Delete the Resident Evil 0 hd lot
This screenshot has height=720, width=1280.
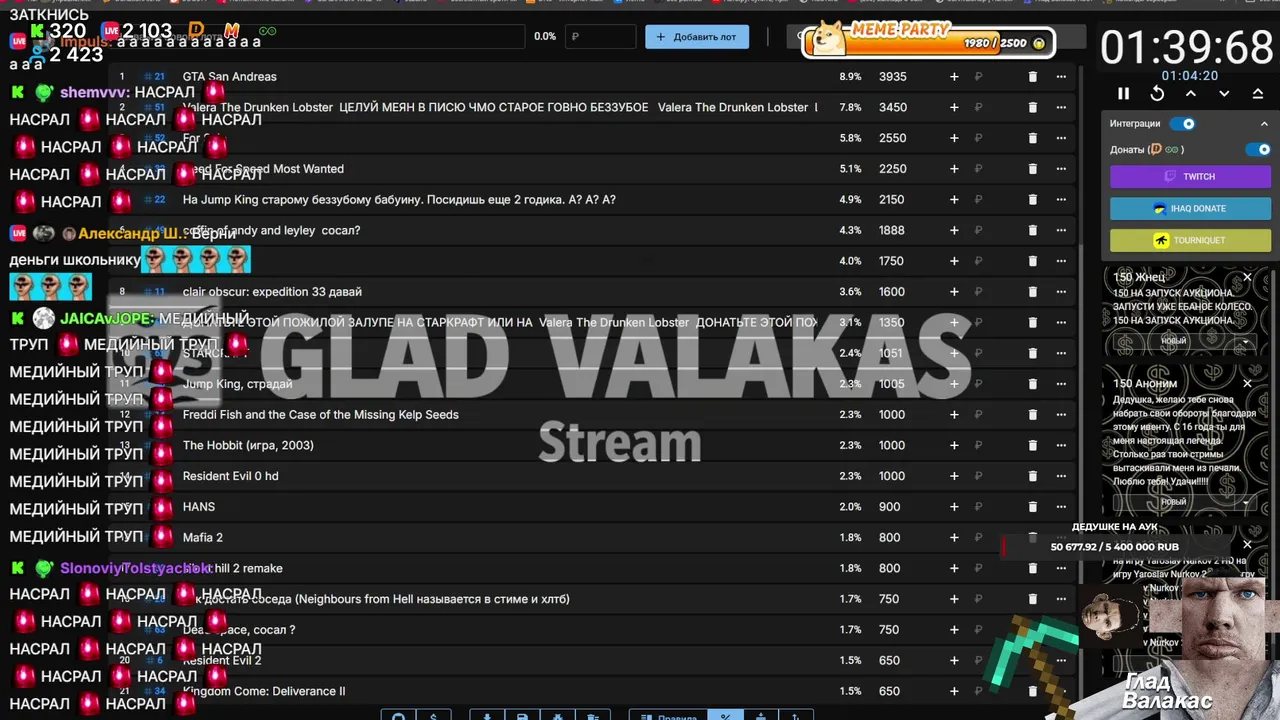(x=1033, y=476)
